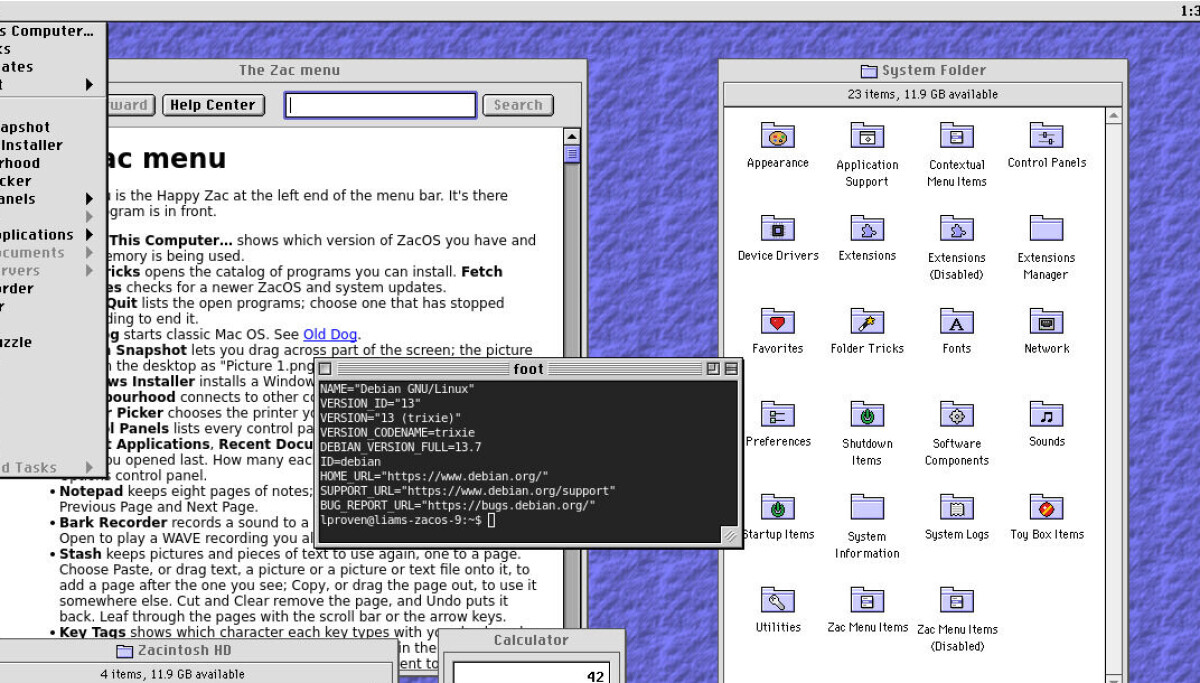Click the foot window title bar
Viewport: 1200px width, 683px height.
(x=528, y=368)
